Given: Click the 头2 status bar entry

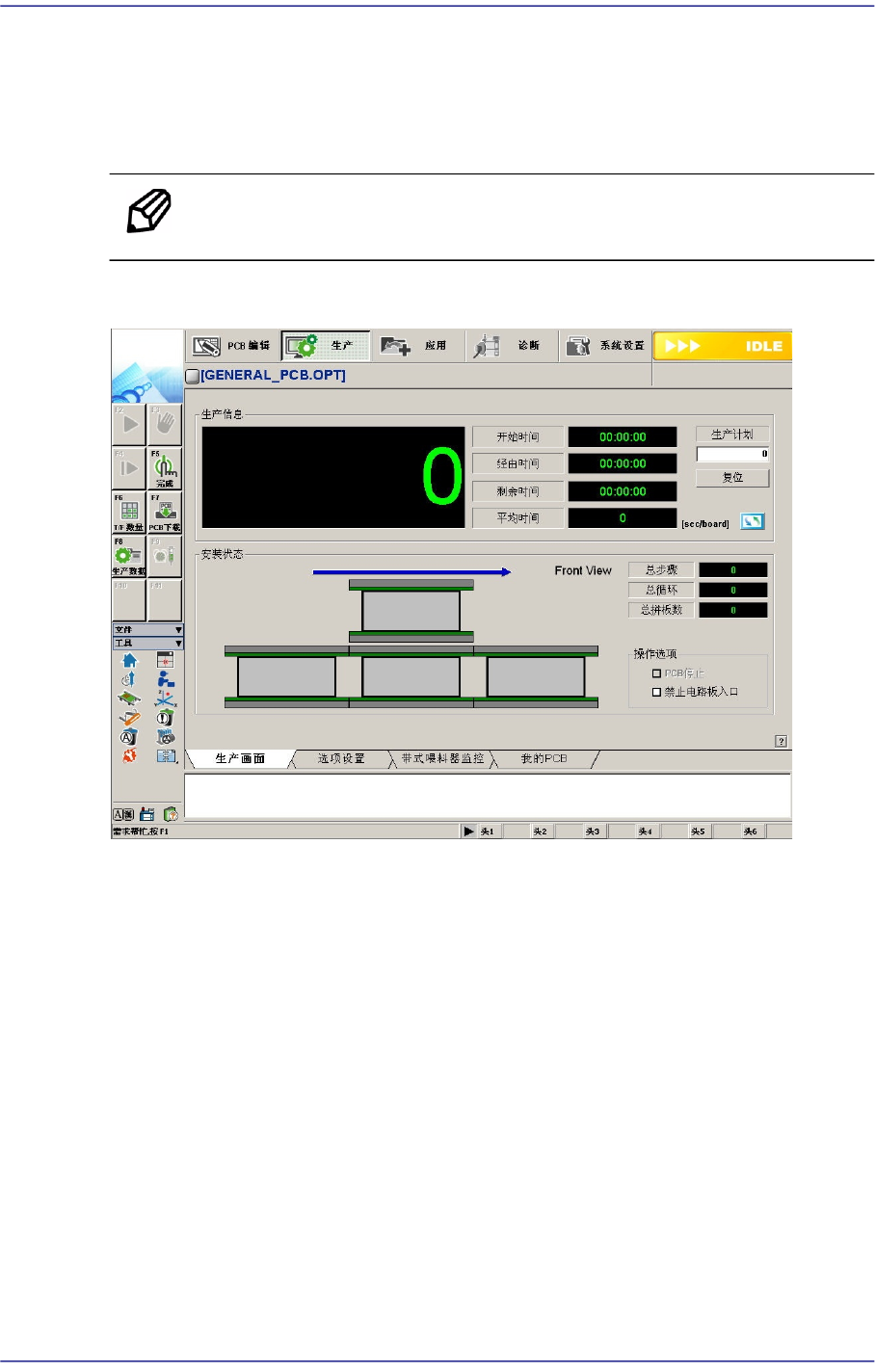Looking at the screenshot, I should click(x=541, y=831).
